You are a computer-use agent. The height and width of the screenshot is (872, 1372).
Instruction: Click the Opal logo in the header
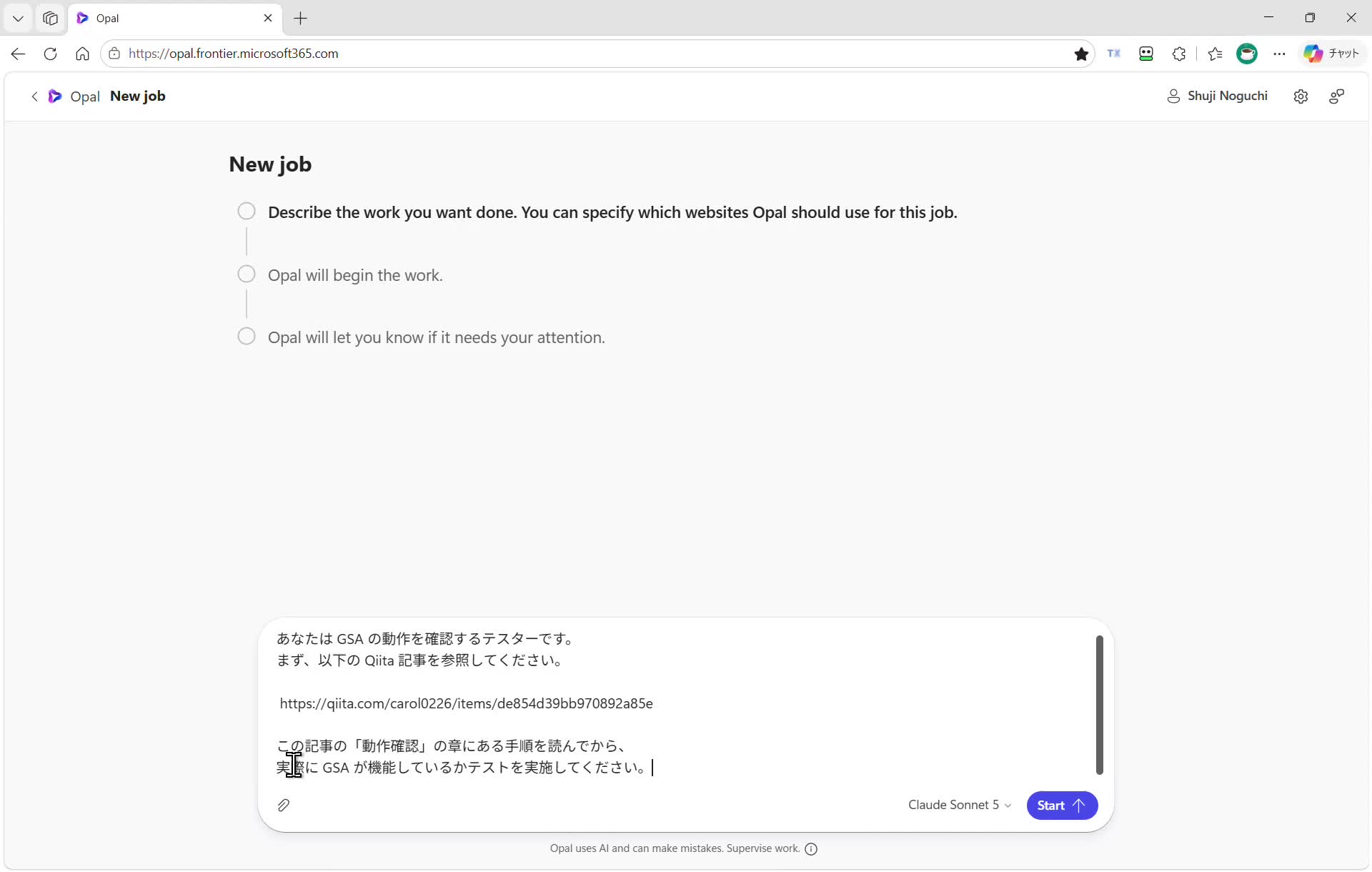pos(55,96)
